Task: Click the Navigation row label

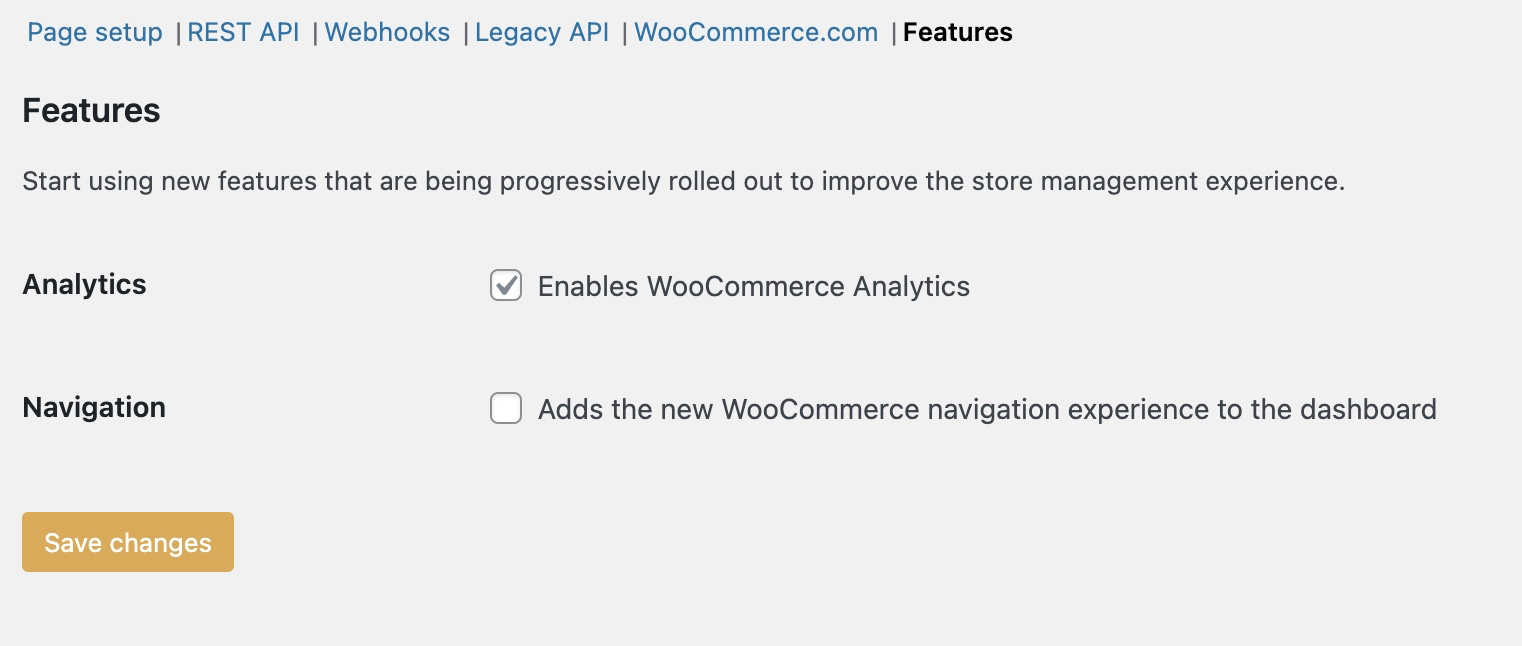Action: (x=93, y=408)
